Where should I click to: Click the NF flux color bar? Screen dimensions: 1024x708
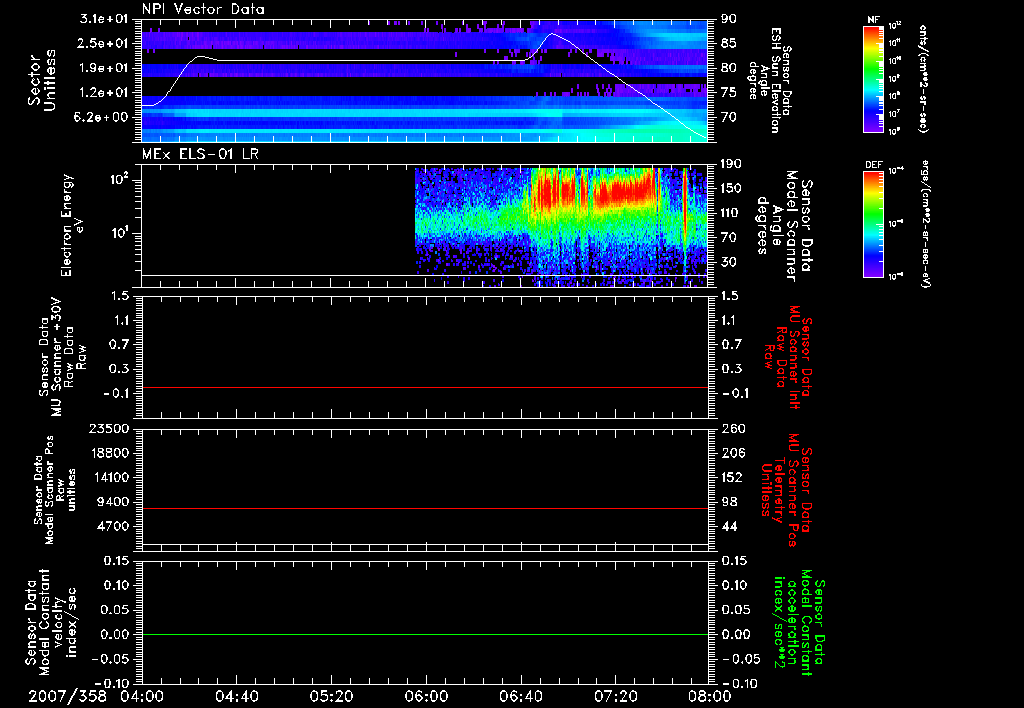pyautogui.click(x=873, y=78)
